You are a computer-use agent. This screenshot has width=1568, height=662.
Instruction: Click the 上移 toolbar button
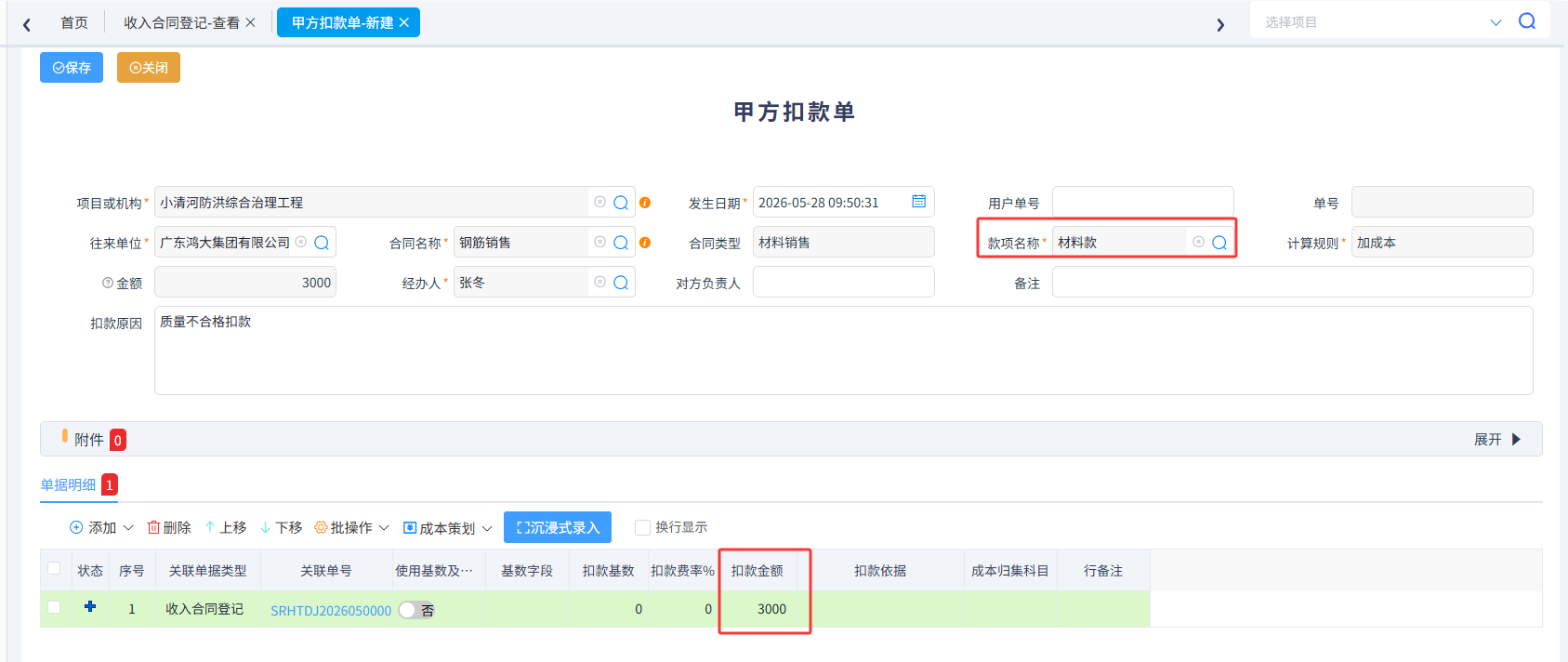[x=226, y=527]
